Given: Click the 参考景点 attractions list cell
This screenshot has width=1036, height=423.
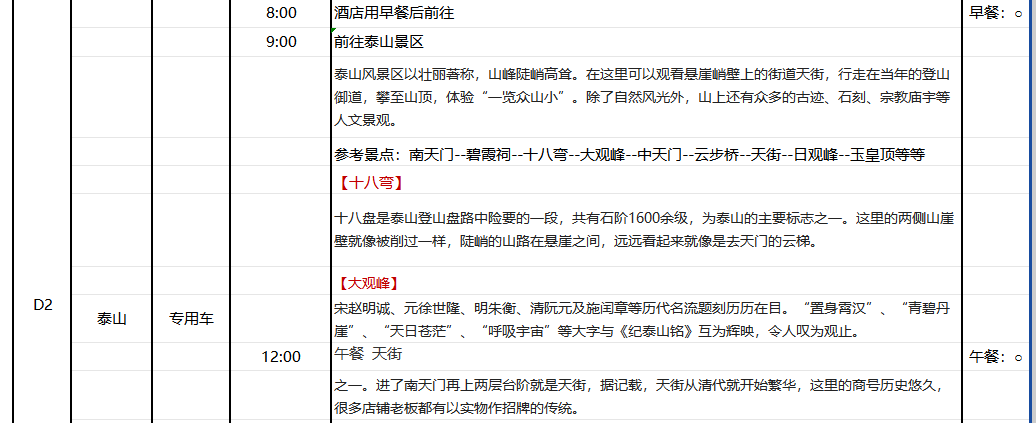Looking at the screenshot, I should 630,154.
